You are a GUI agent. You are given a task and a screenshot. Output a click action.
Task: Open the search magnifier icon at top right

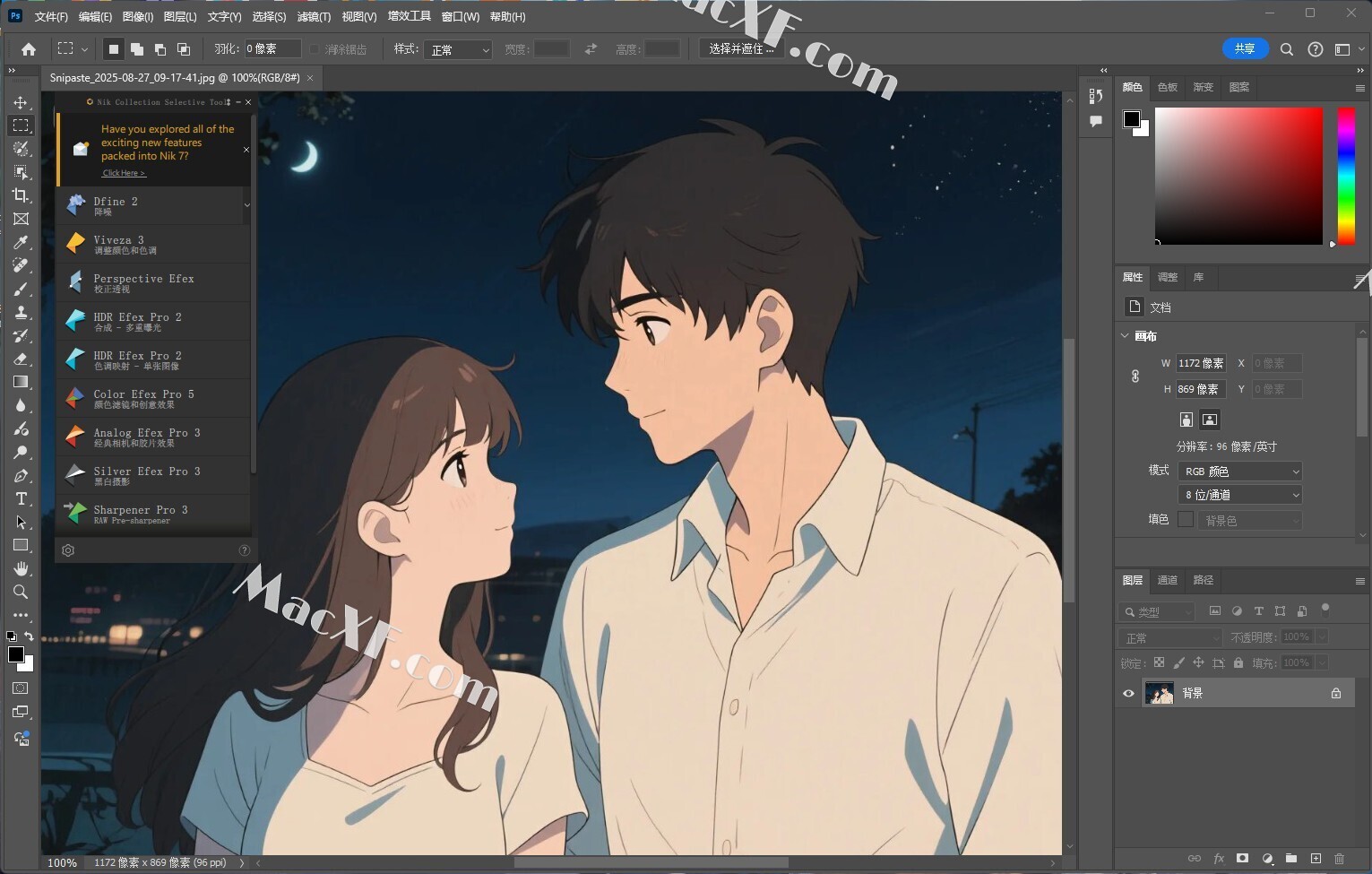(1287, 49)
